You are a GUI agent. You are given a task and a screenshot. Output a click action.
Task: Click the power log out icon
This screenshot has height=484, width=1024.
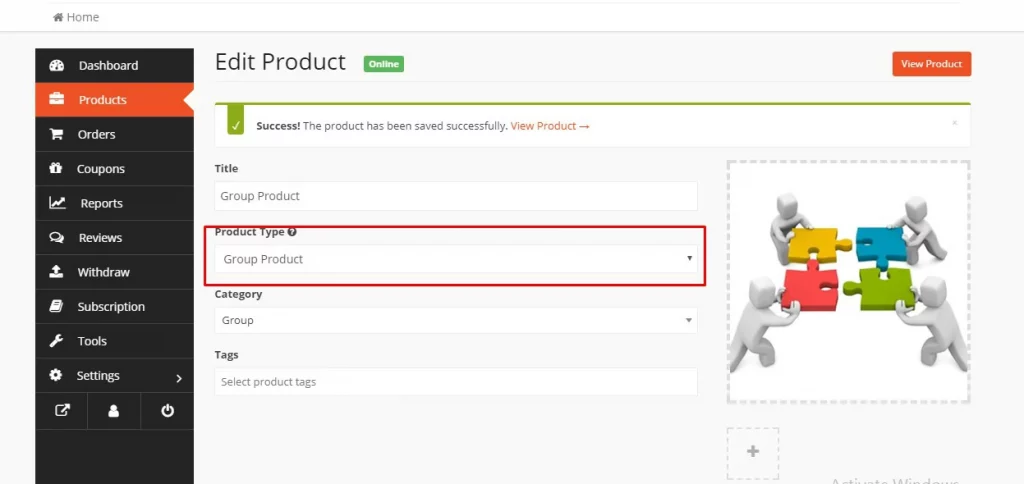pyautogui.click(x=168, y=411)
